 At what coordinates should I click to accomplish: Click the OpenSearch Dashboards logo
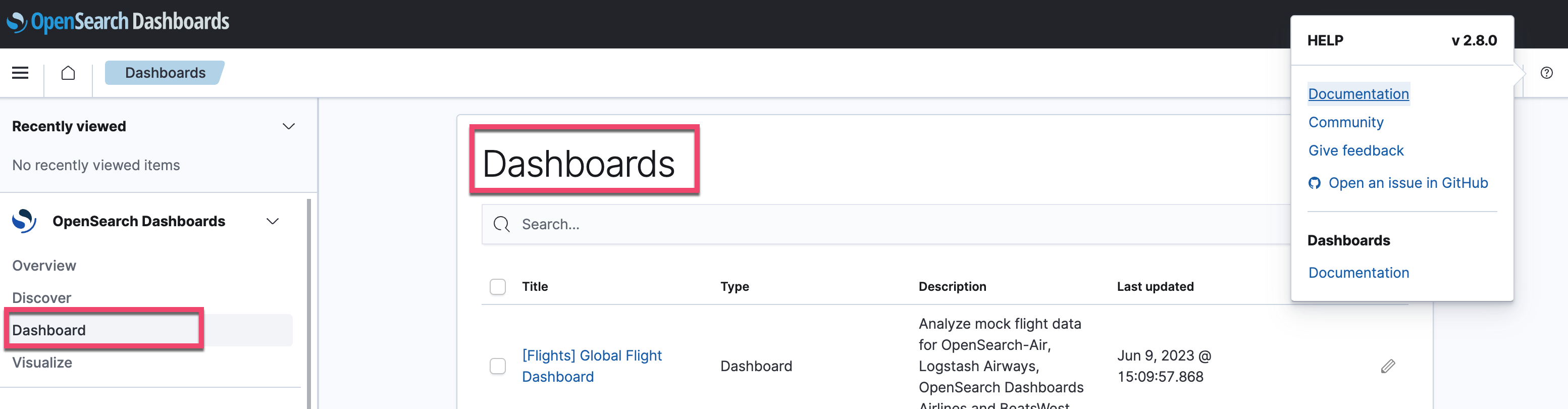click(118, 22)
